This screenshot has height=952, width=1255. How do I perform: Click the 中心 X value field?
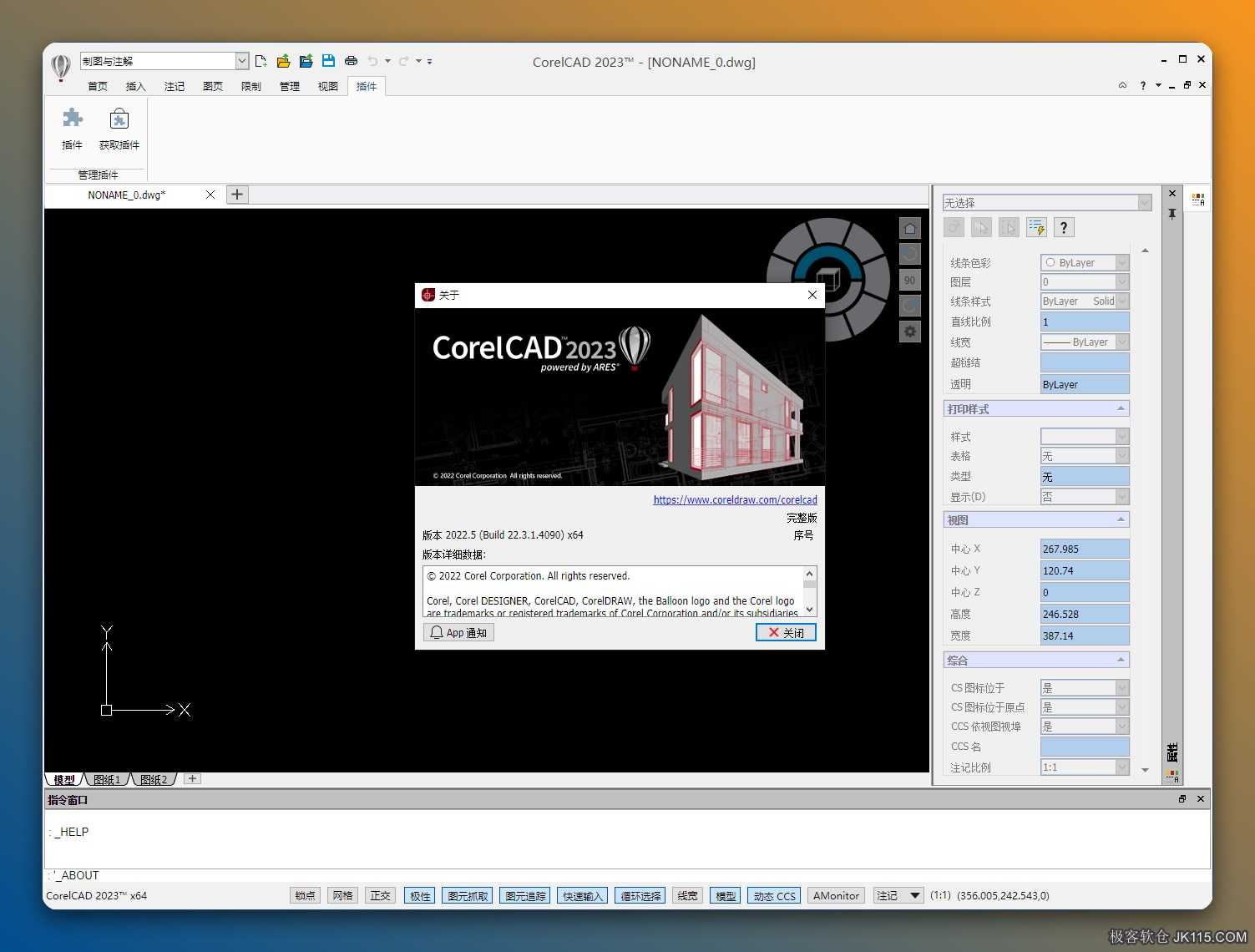tap(1085, 549)
